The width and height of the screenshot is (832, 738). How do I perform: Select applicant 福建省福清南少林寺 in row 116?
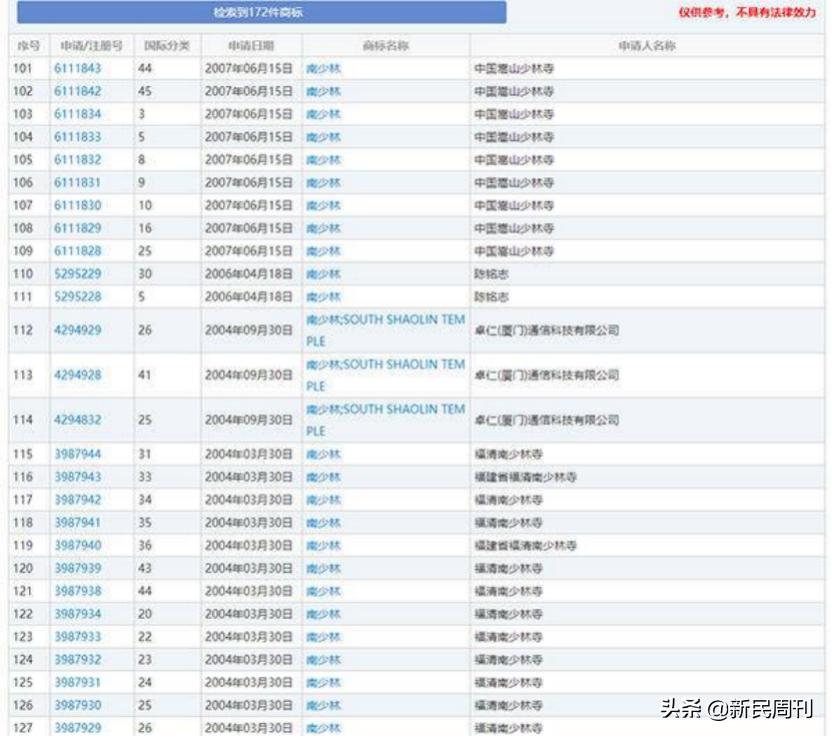click(x=525, y=477)
